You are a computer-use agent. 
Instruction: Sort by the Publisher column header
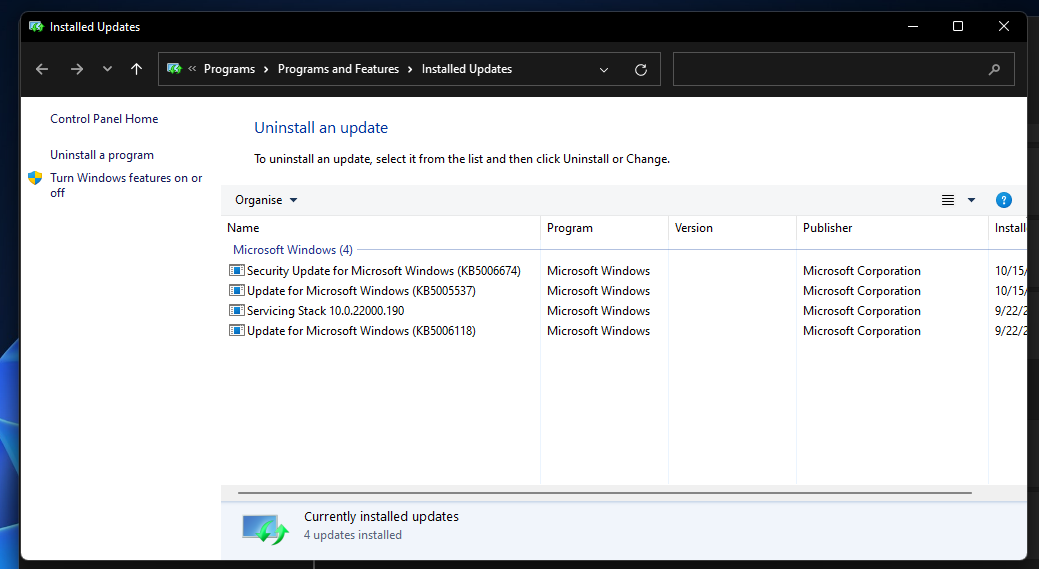click(892, 228)
